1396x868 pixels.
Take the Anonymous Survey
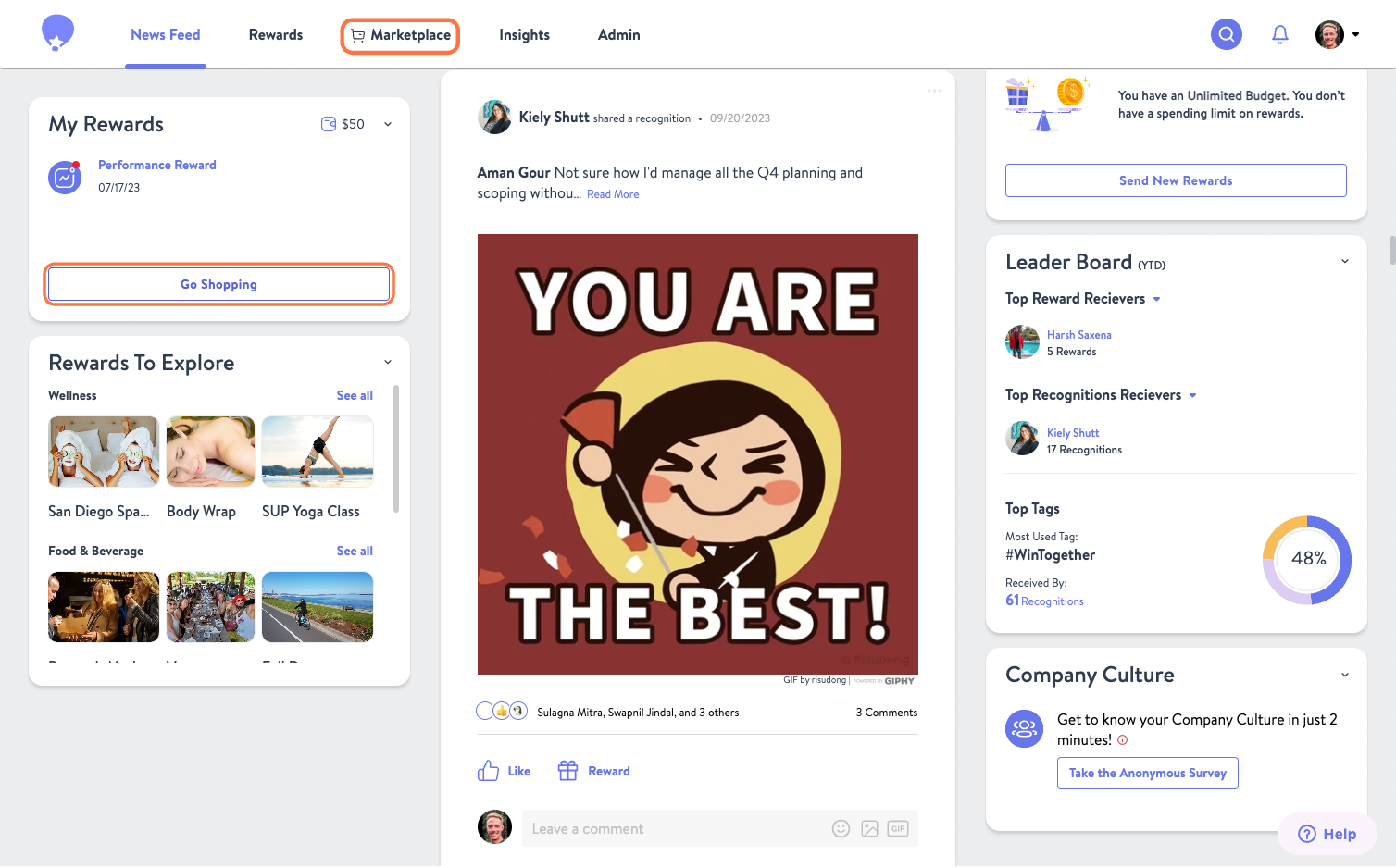point(1148,774)
